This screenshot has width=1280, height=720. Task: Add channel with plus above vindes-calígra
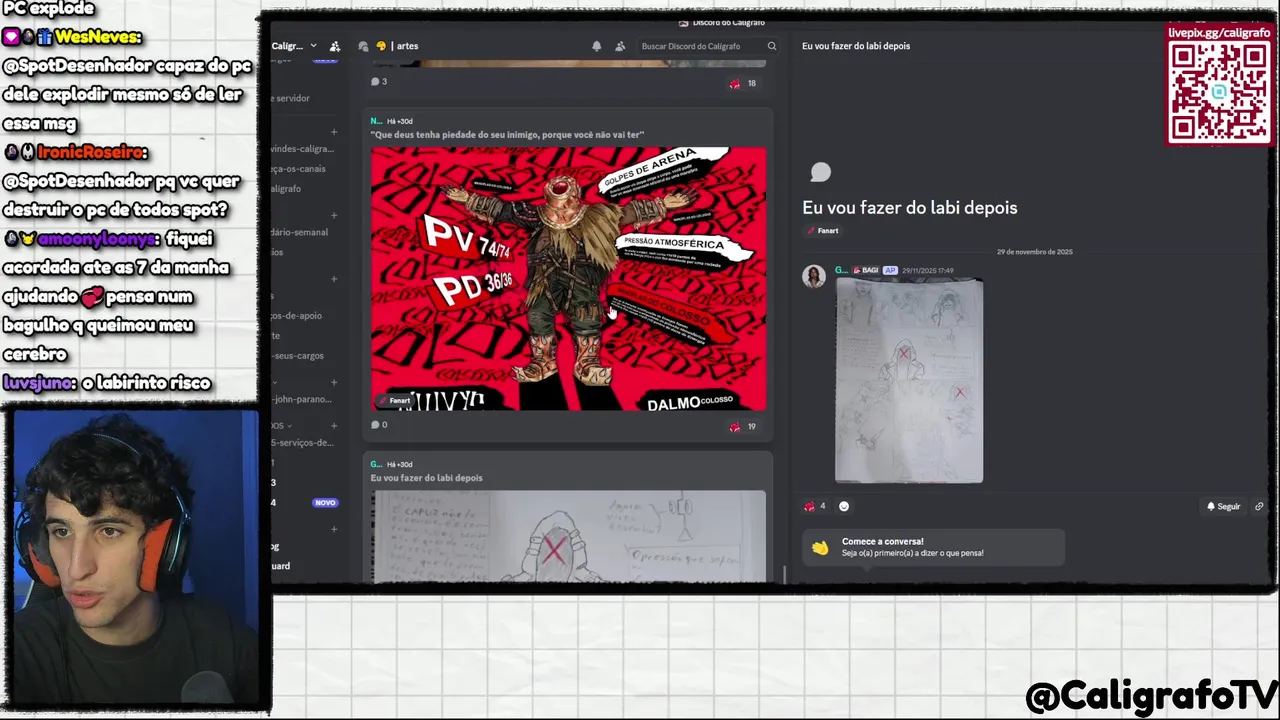[x=334, y=132]
